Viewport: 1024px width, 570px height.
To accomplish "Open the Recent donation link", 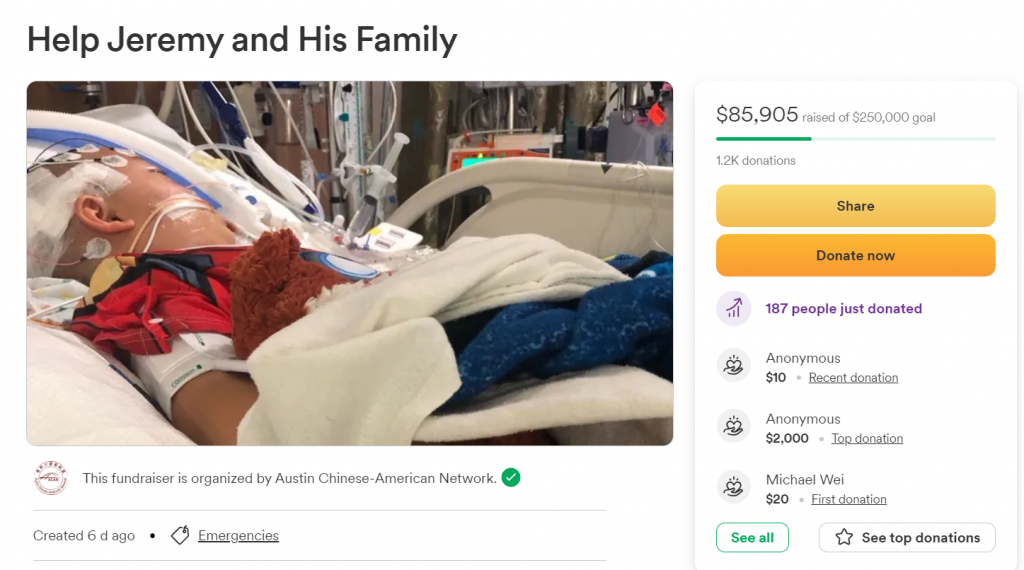I will pos(853,378).
